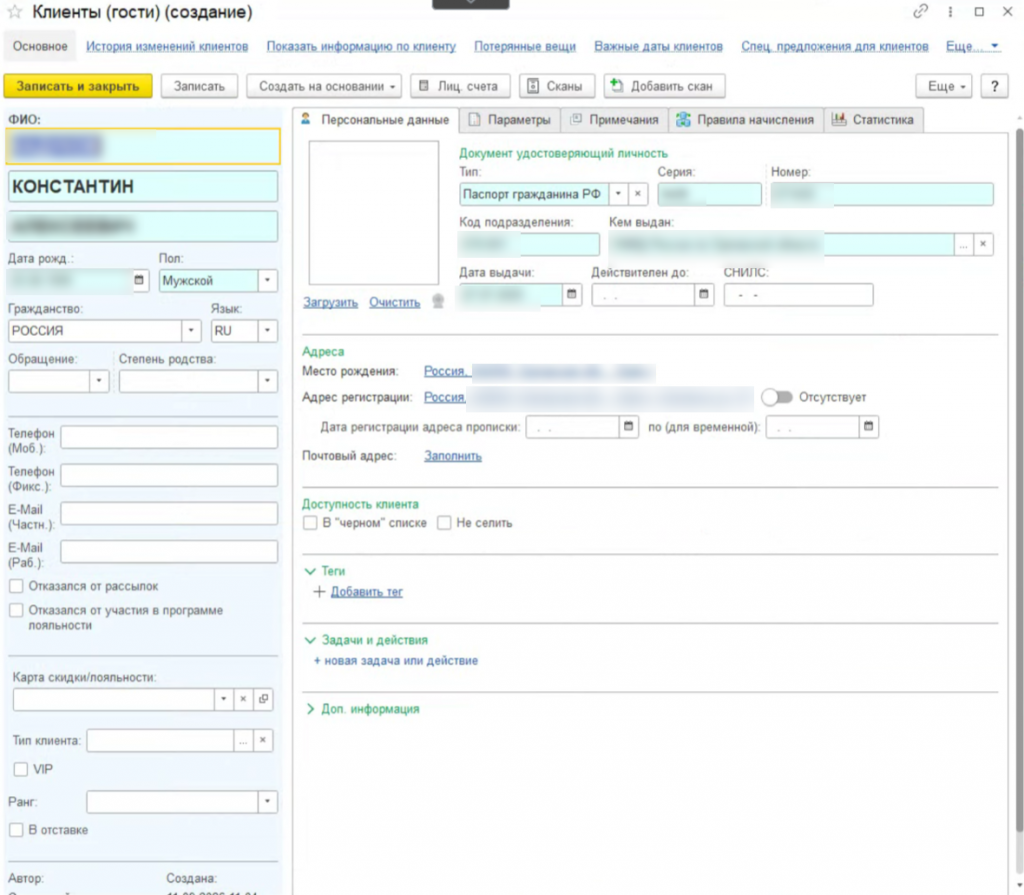The height and width of the screenshot is (895, 1024).
Task: Open the Статистика tab
Action: click(x=873, y=120)
